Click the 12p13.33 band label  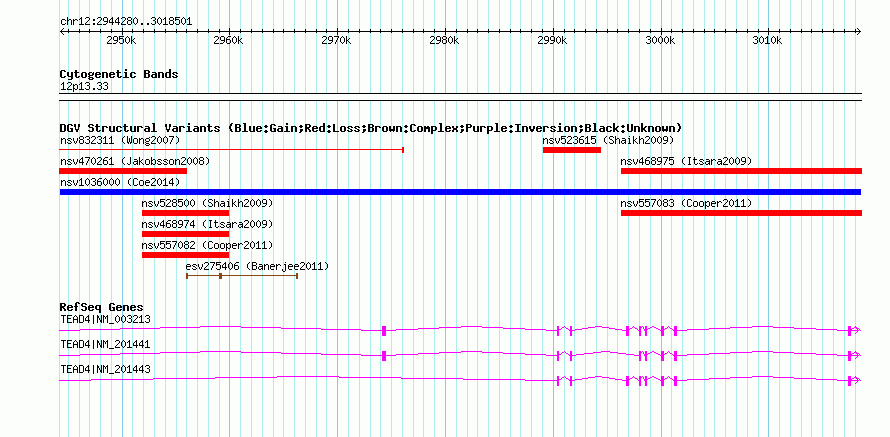point(84,87)
